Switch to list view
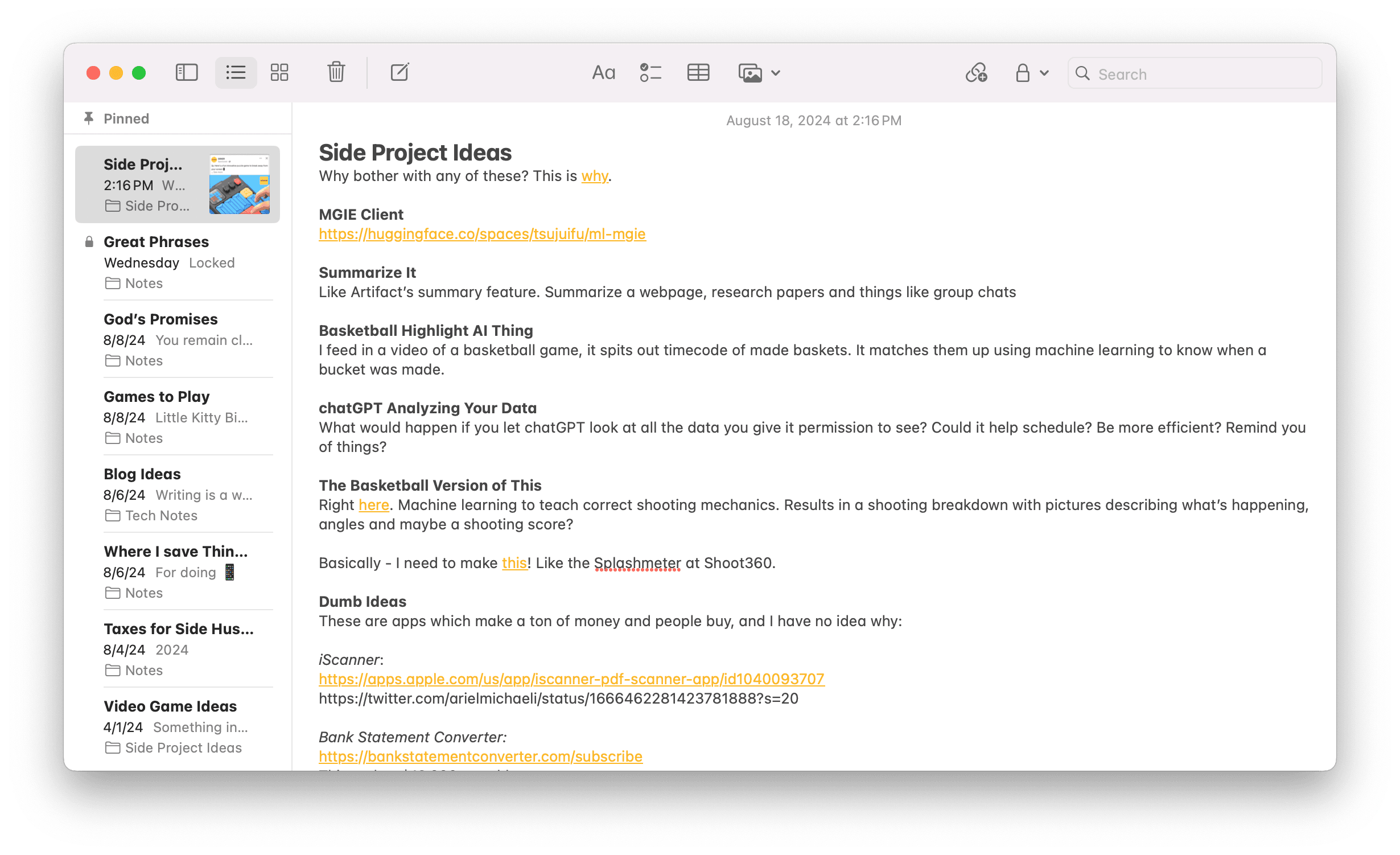Viewport: 1400px width, 855px height. click(x=236, y=72)
